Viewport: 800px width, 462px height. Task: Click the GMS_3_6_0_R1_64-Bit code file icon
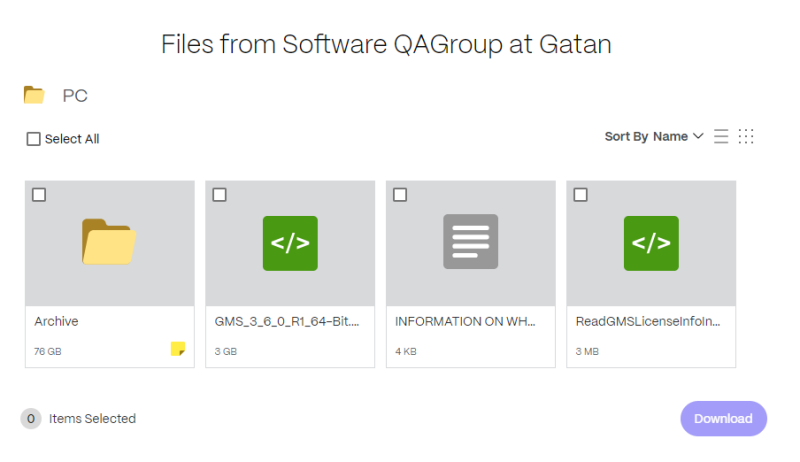click(x=290, y=243)
